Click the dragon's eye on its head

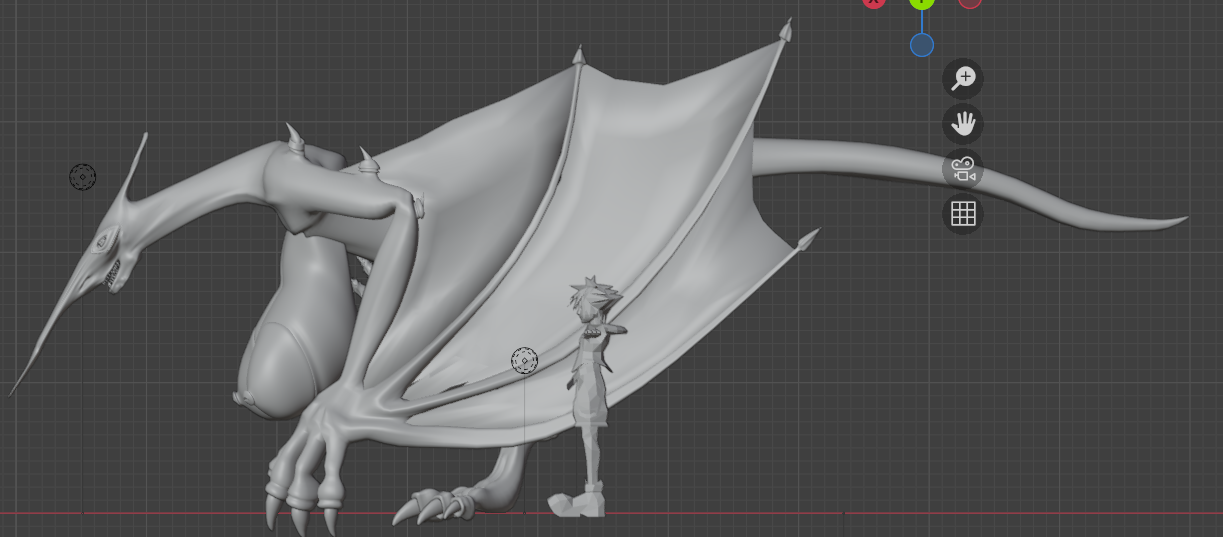pyautogui.click(x=104, y=241)
